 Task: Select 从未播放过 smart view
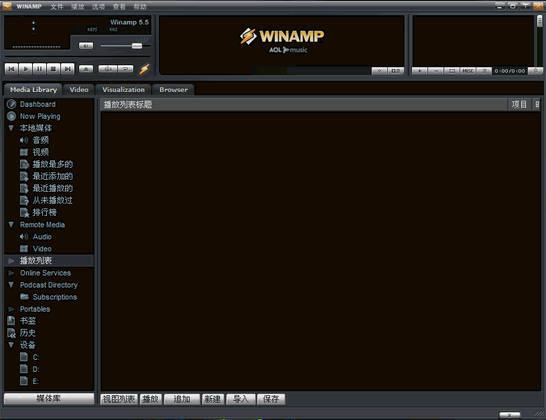coord(53,200)
